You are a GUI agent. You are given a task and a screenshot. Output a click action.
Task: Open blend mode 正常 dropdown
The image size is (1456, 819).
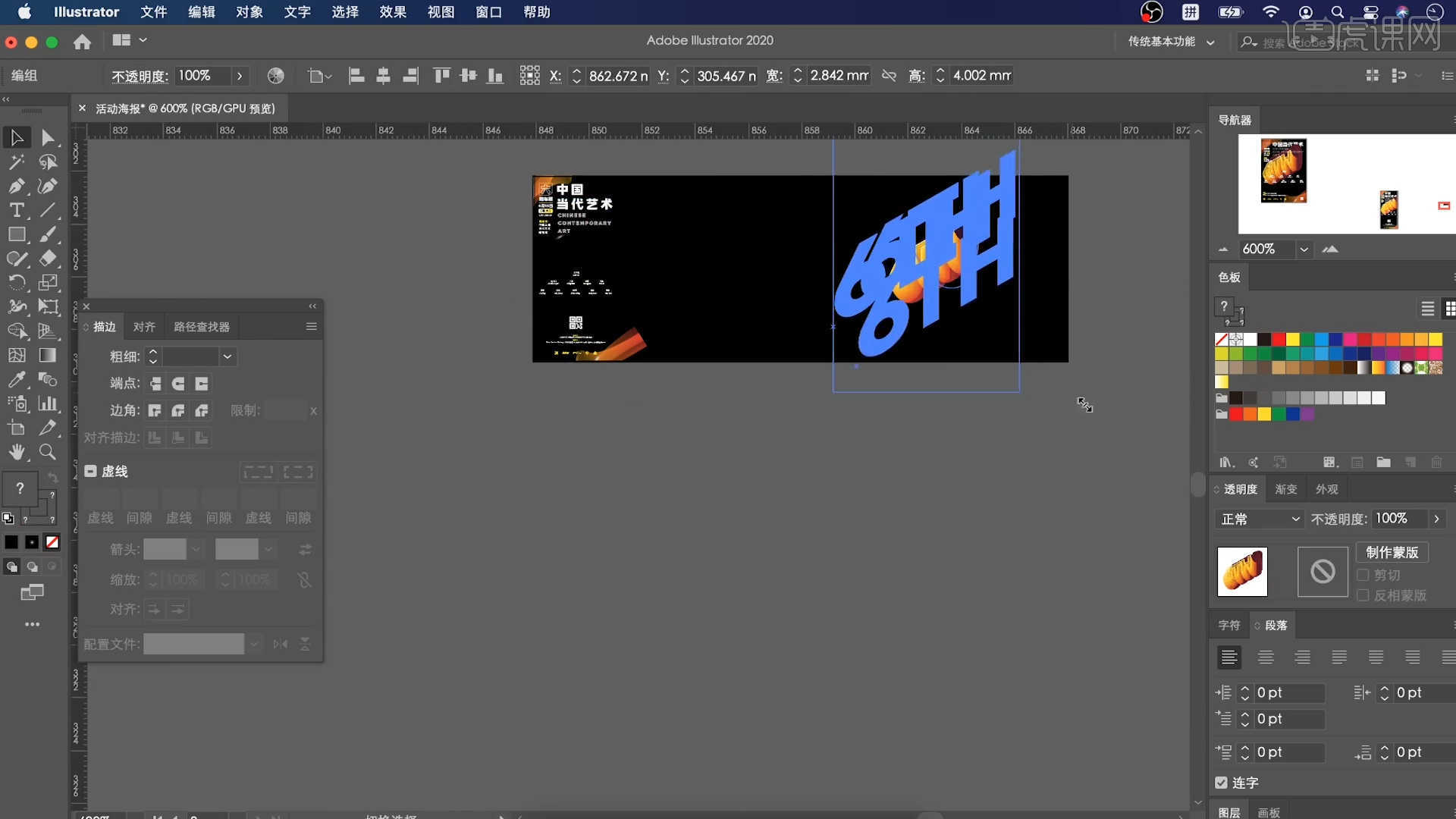pos(1259,519)
